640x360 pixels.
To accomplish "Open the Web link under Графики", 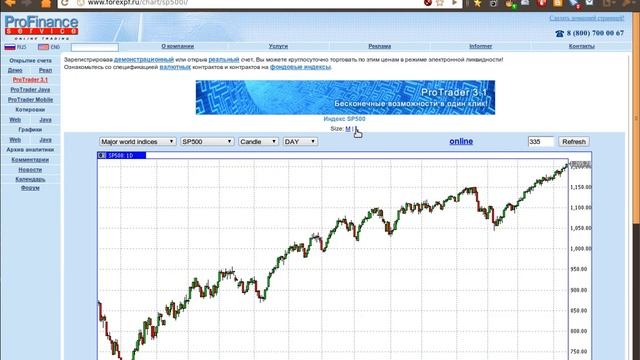I will click(15, 140).
